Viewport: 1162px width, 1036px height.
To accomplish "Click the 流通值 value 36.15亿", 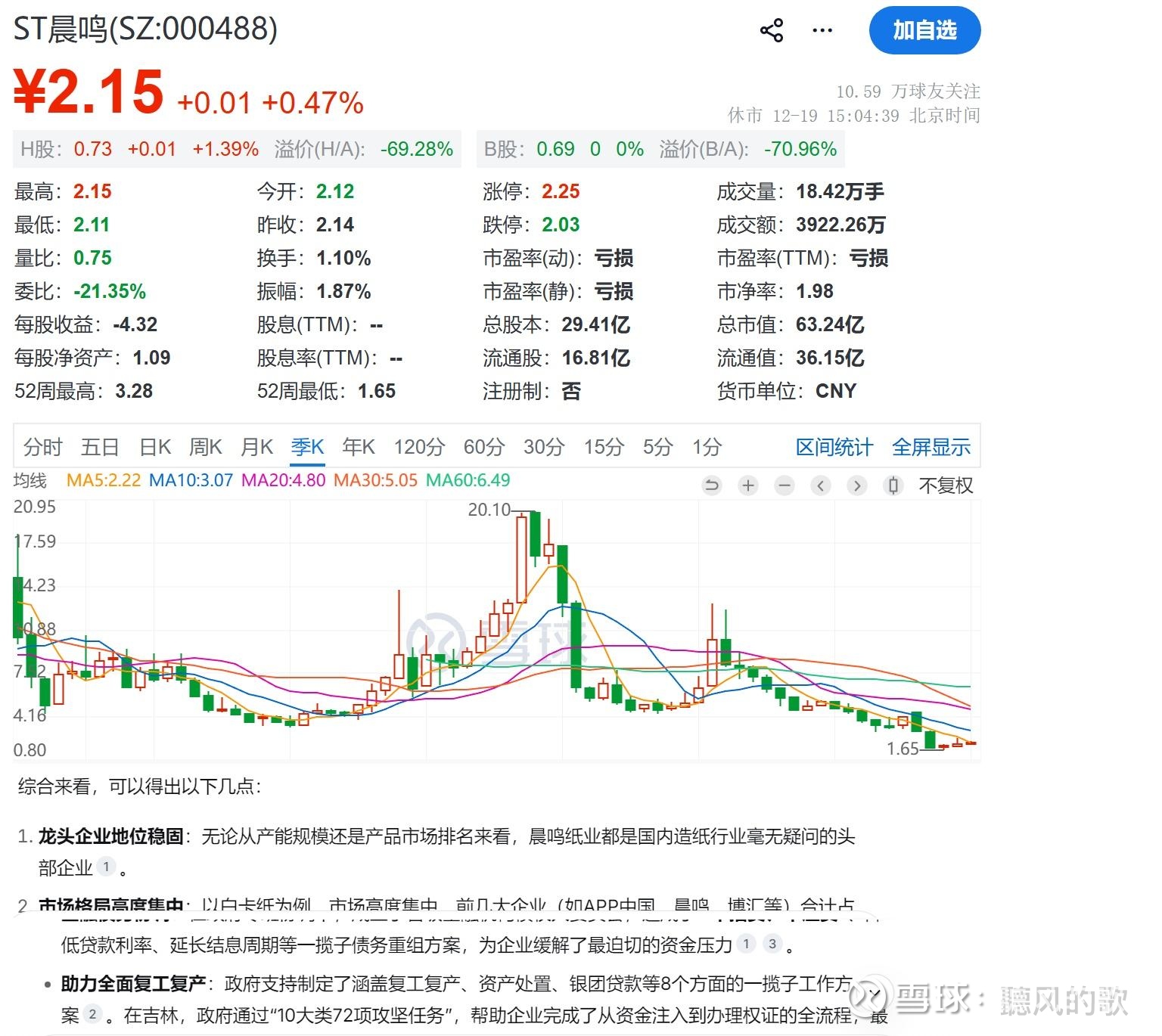I will tap(831, 358).
